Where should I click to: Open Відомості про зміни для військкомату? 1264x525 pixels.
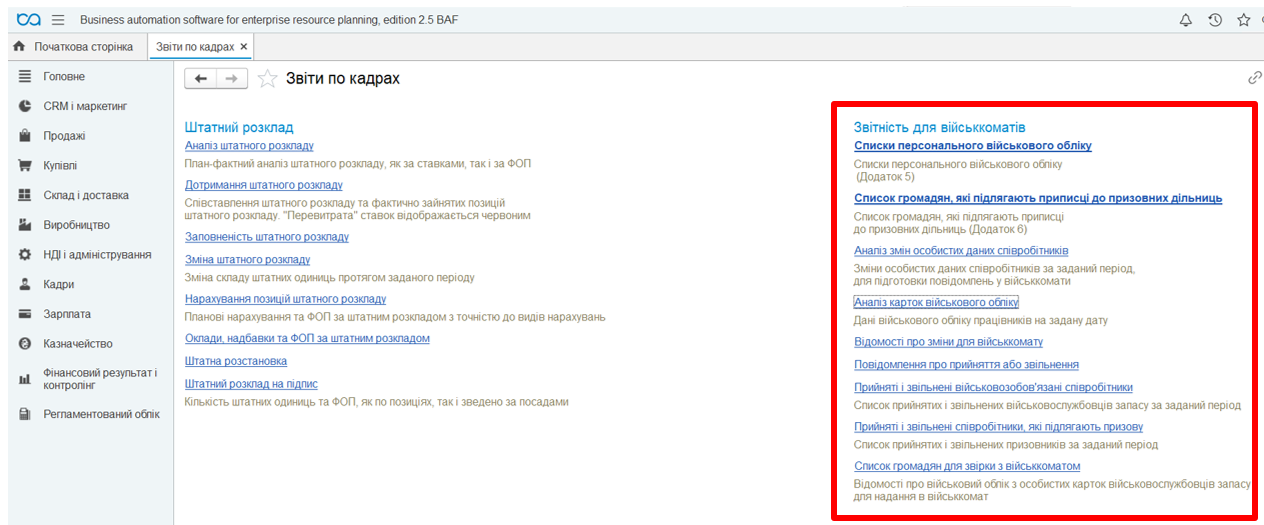[948, 342]
